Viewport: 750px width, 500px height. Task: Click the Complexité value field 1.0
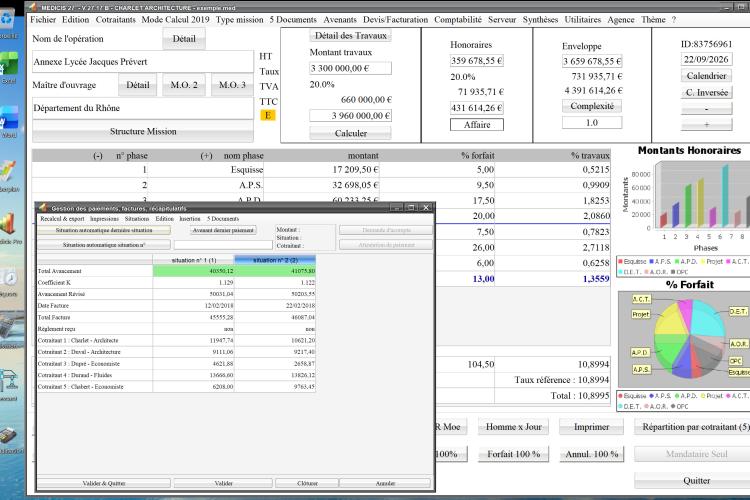(x=592, y=123)
